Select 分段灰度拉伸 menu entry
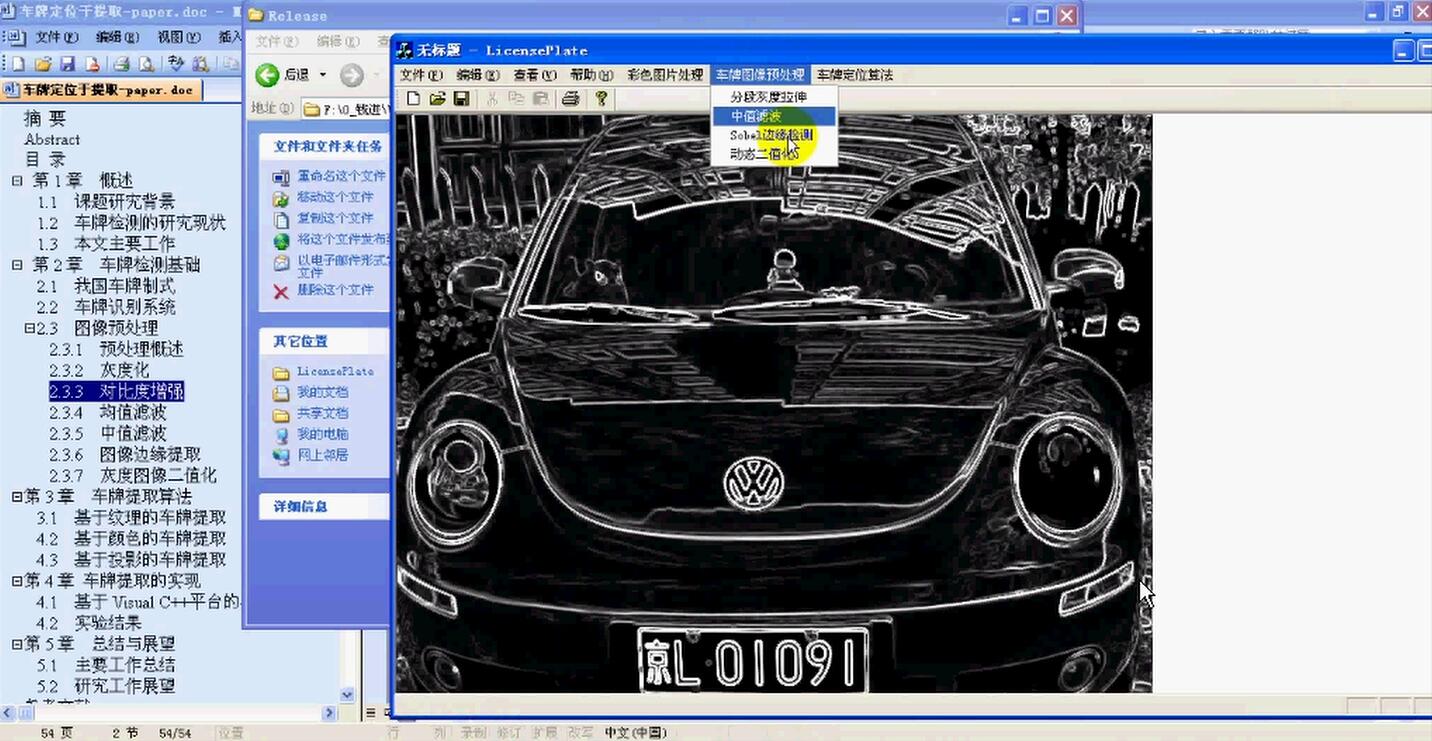1432x741 pixels. (774, 97)
